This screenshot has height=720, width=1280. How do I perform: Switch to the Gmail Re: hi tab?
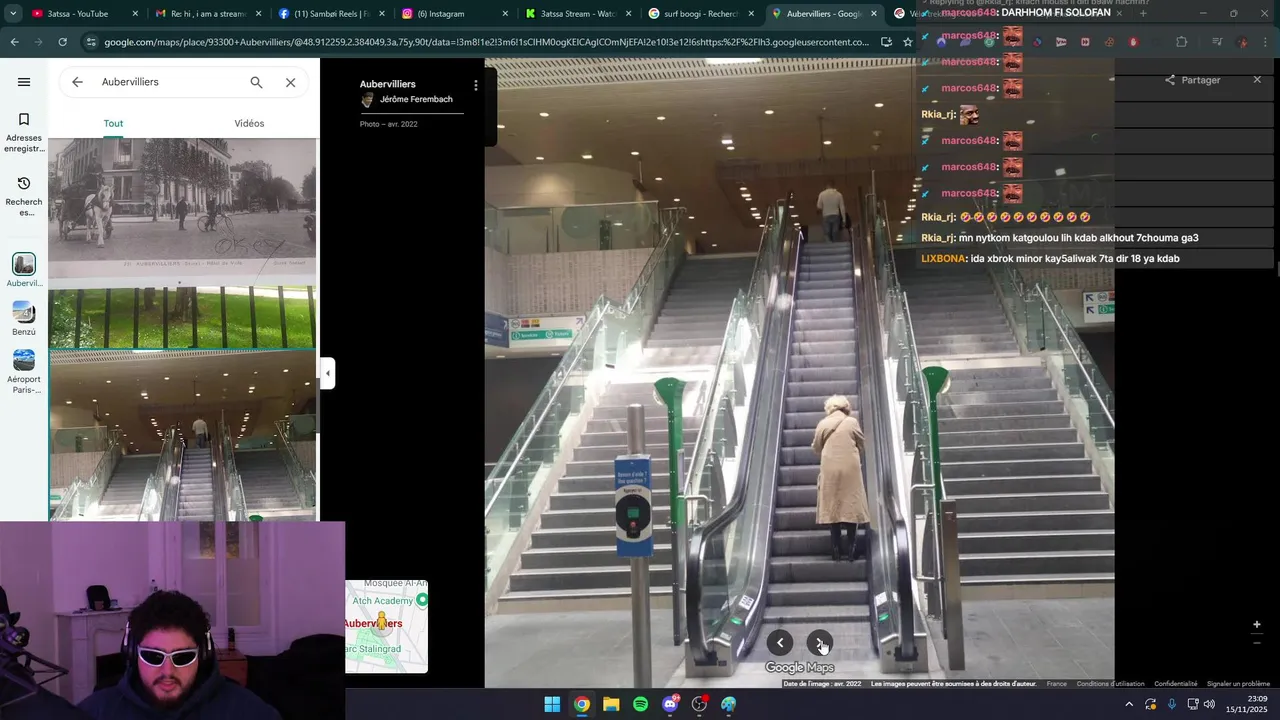pyautogui.click(x=207, y=14)
